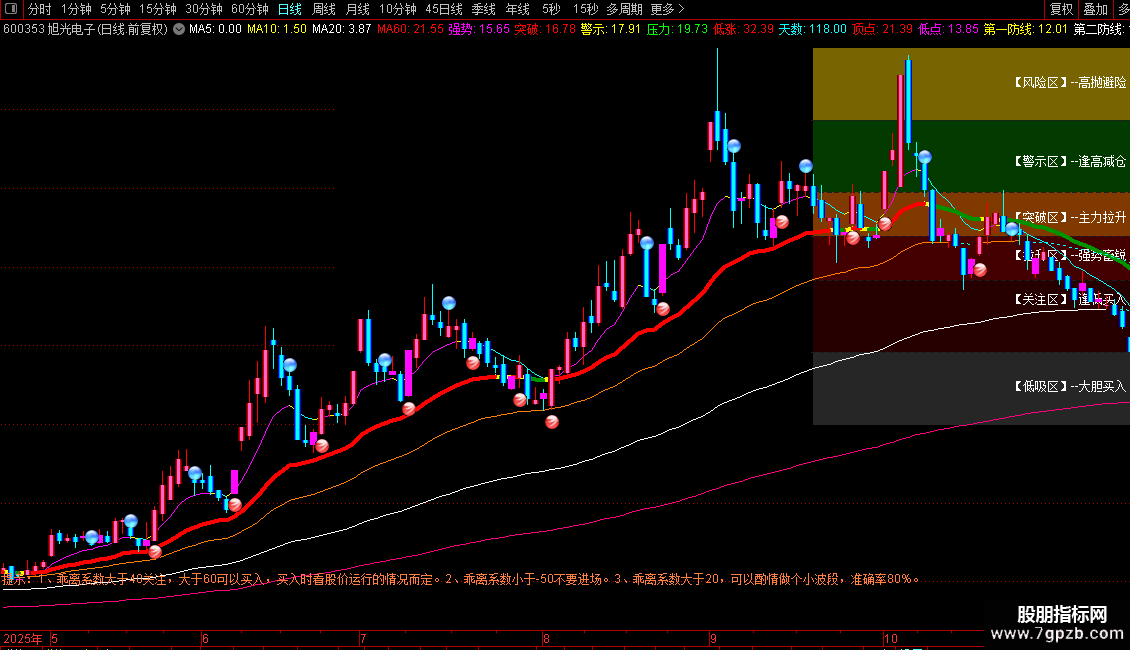Screen dimensions: 1130x650
Task: Click the 【低吸区】--大胆买入 zone label
Action: (x=1071, y=386)
